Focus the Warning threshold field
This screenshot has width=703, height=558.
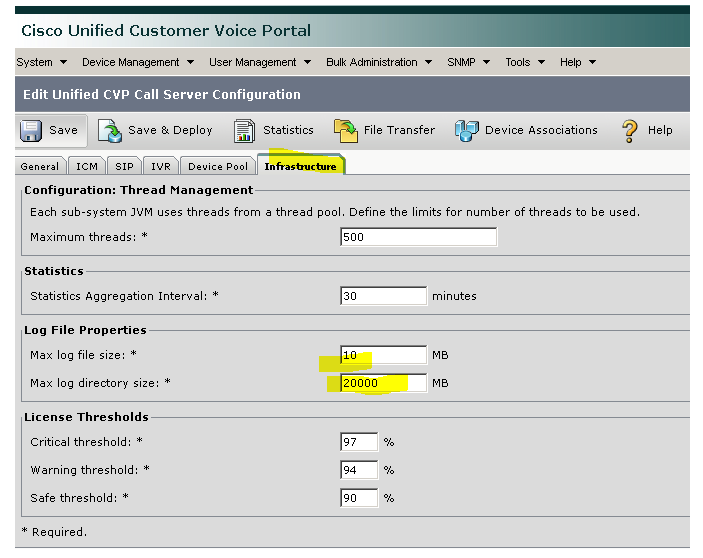[359, 470]
